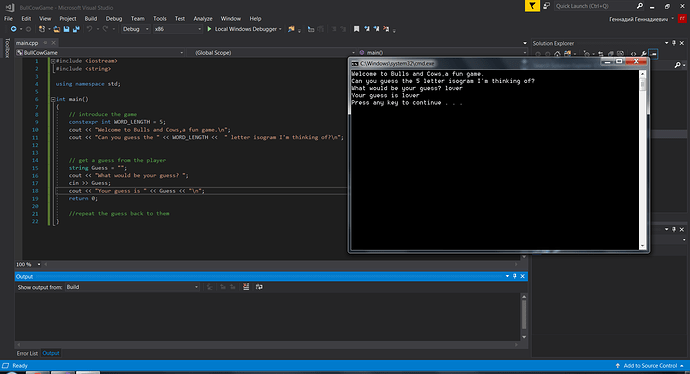This screenshot has width=690, height=374.
Task: Open the Toolbox side tab
Action: (x=7, y=48)
